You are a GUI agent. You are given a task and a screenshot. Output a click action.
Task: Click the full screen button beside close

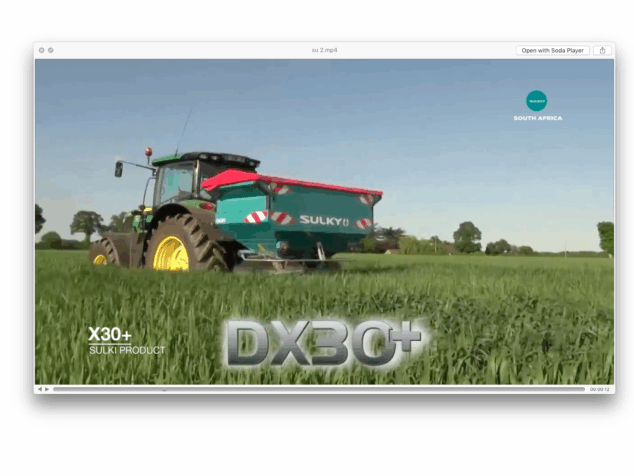[51, 50]
